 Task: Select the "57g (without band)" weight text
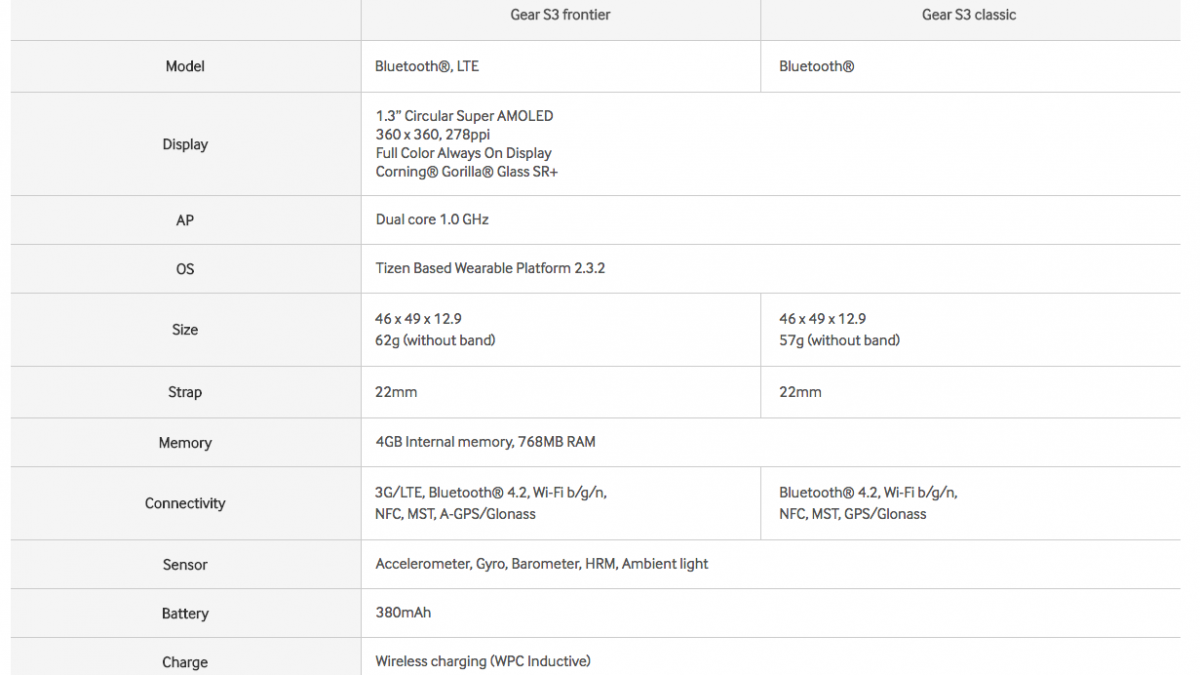[839, 340]
